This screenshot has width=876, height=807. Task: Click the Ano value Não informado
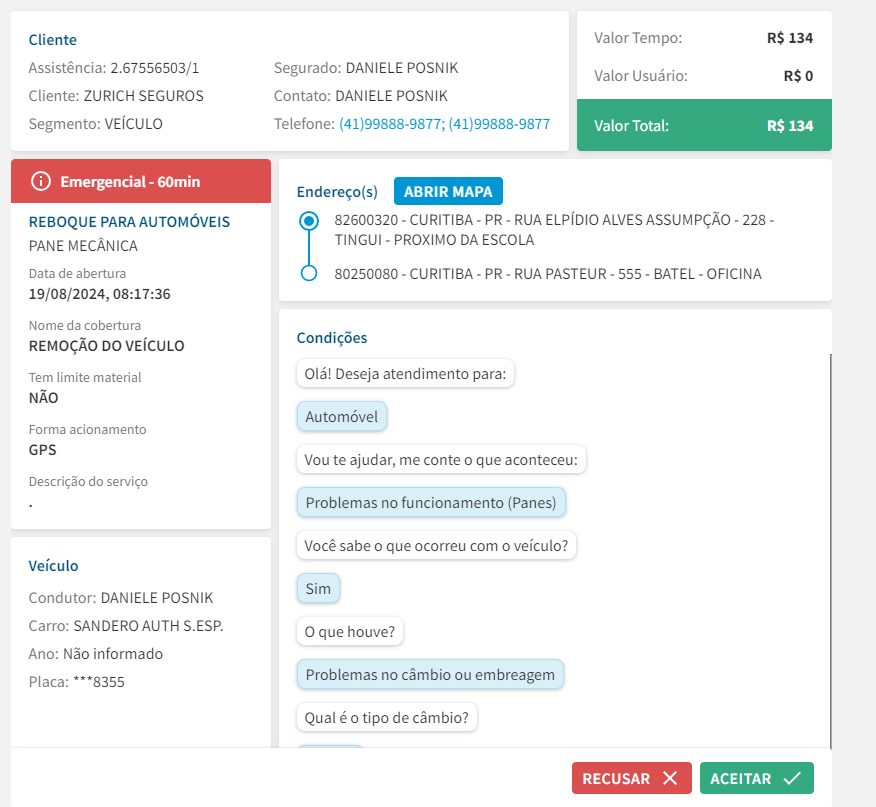click(x=113, y=654)
